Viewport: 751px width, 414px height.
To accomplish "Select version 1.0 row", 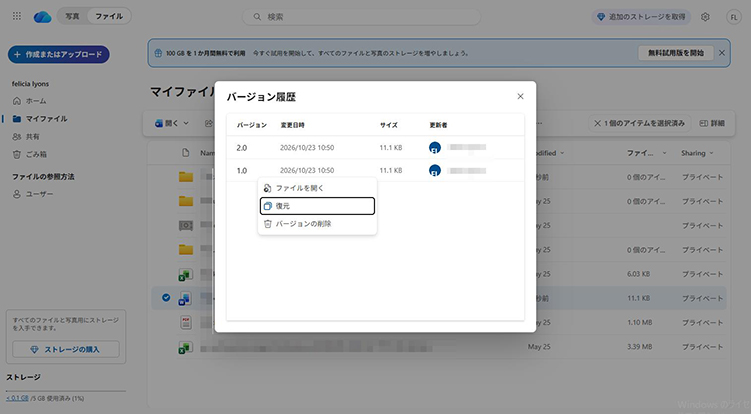I will pos(375,170).
